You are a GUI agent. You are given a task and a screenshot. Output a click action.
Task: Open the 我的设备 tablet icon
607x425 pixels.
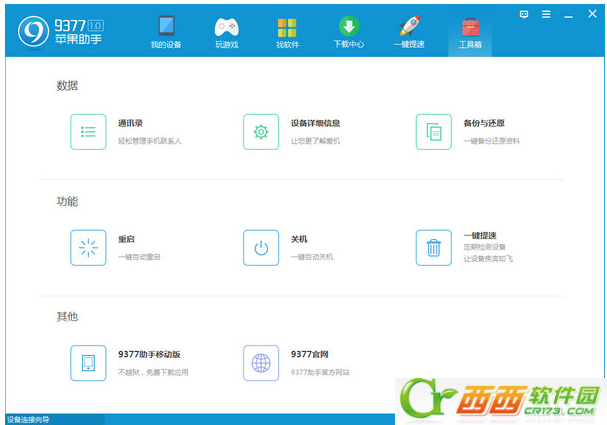(166, 26)
